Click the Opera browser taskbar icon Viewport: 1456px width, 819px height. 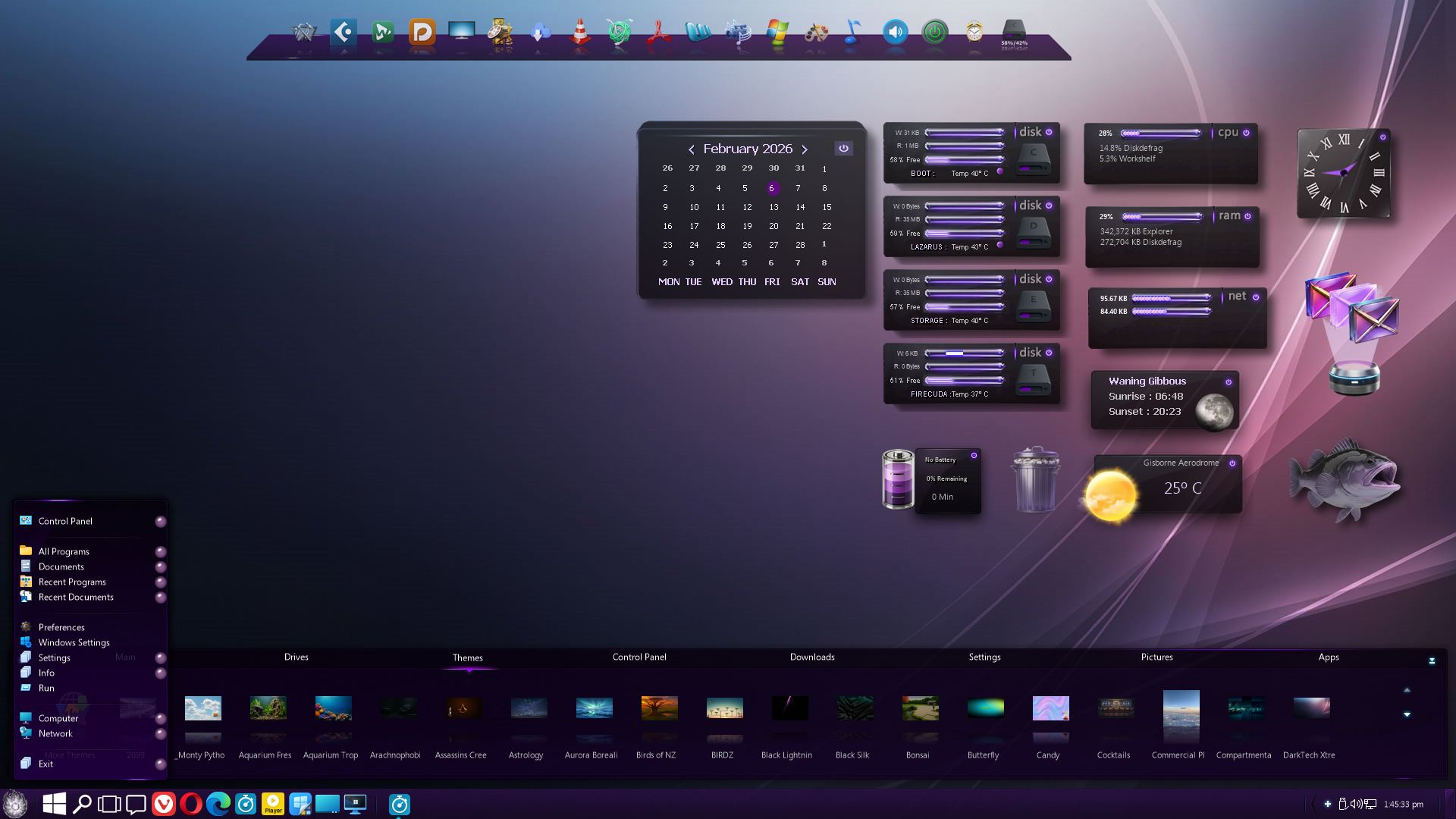tap(191, 804)
